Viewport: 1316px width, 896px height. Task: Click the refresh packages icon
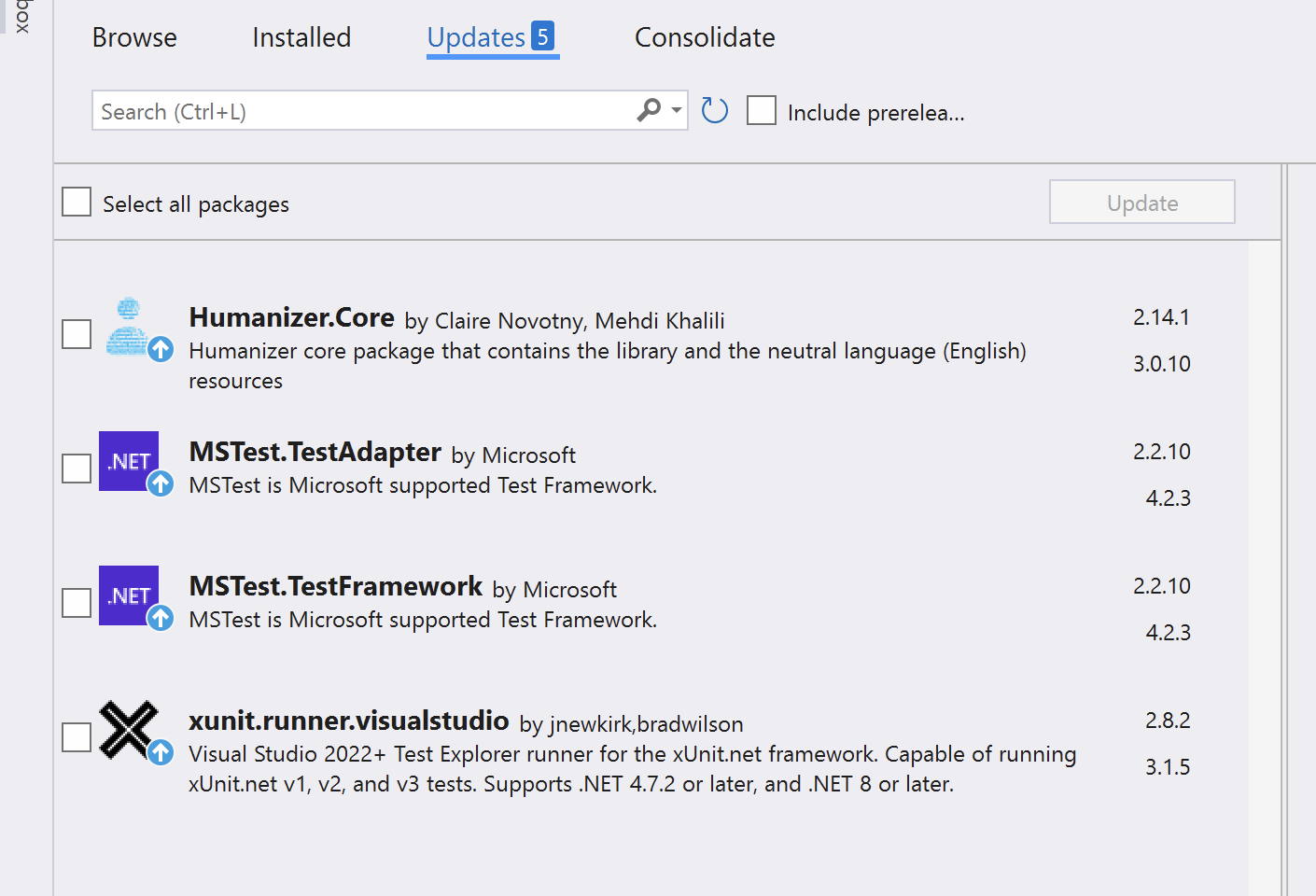[715, 111]
